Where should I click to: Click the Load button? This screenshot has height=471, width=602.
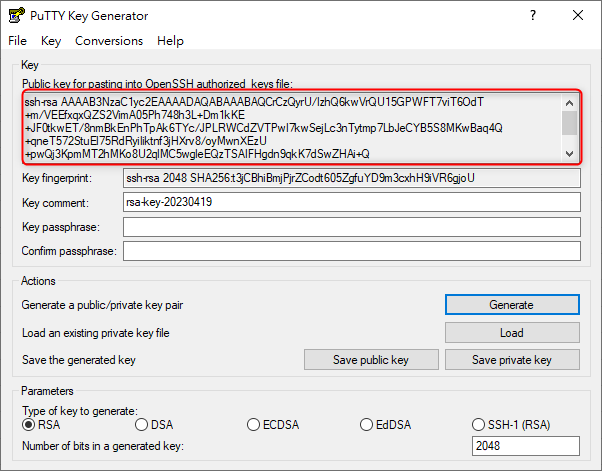click(512, 332)
